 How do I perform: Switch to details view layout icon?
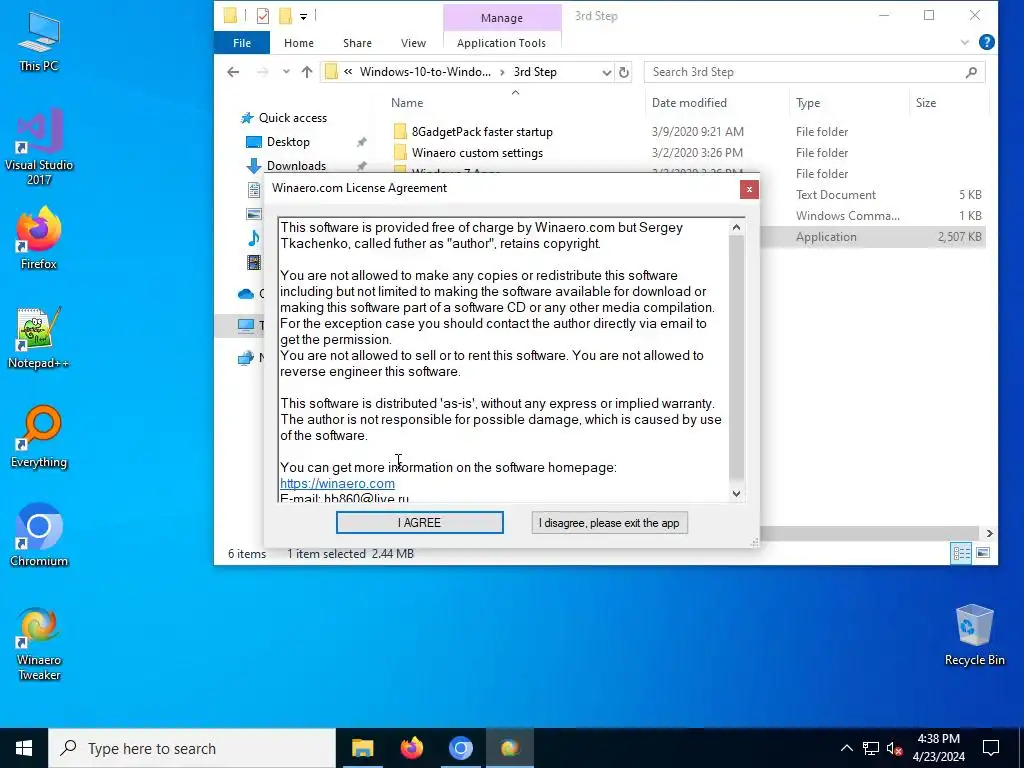[961, 553]
